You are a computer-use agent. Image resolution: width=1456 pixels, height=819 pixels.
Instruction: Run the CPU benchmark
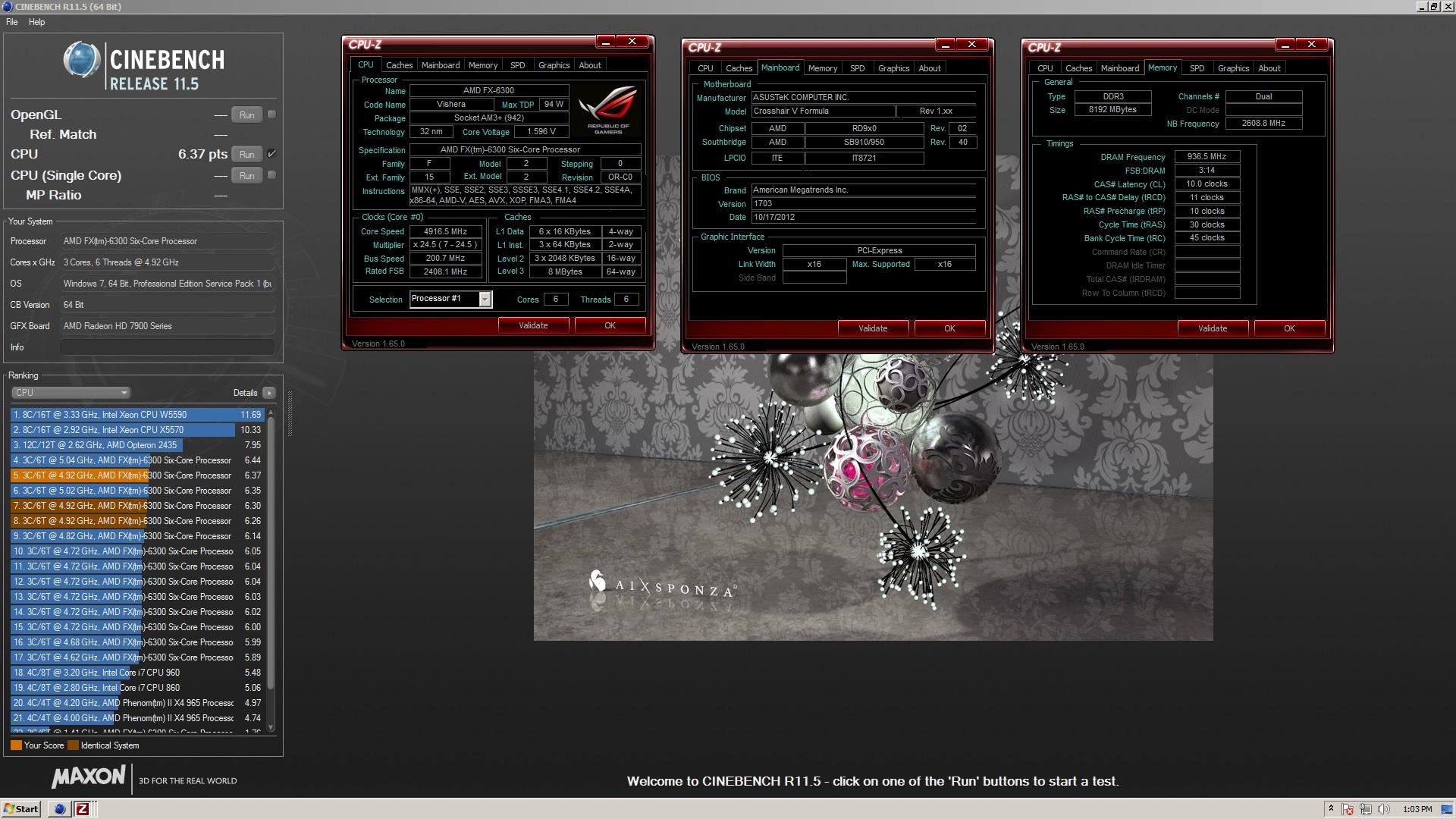click(246, 155)
